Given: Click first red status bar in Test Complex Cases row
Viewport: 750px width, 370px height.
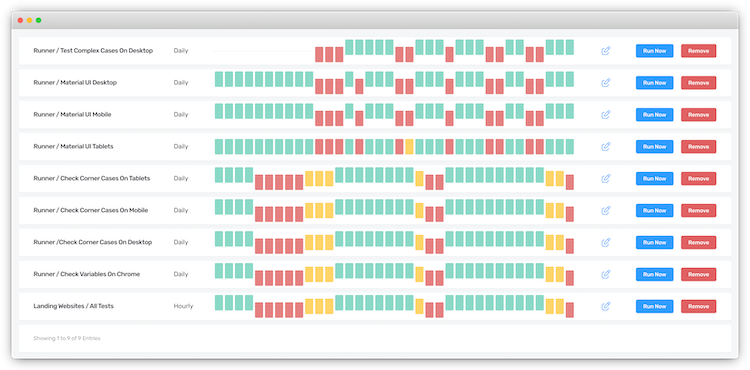Looking at the screenshot, I should tap(319, 54).
